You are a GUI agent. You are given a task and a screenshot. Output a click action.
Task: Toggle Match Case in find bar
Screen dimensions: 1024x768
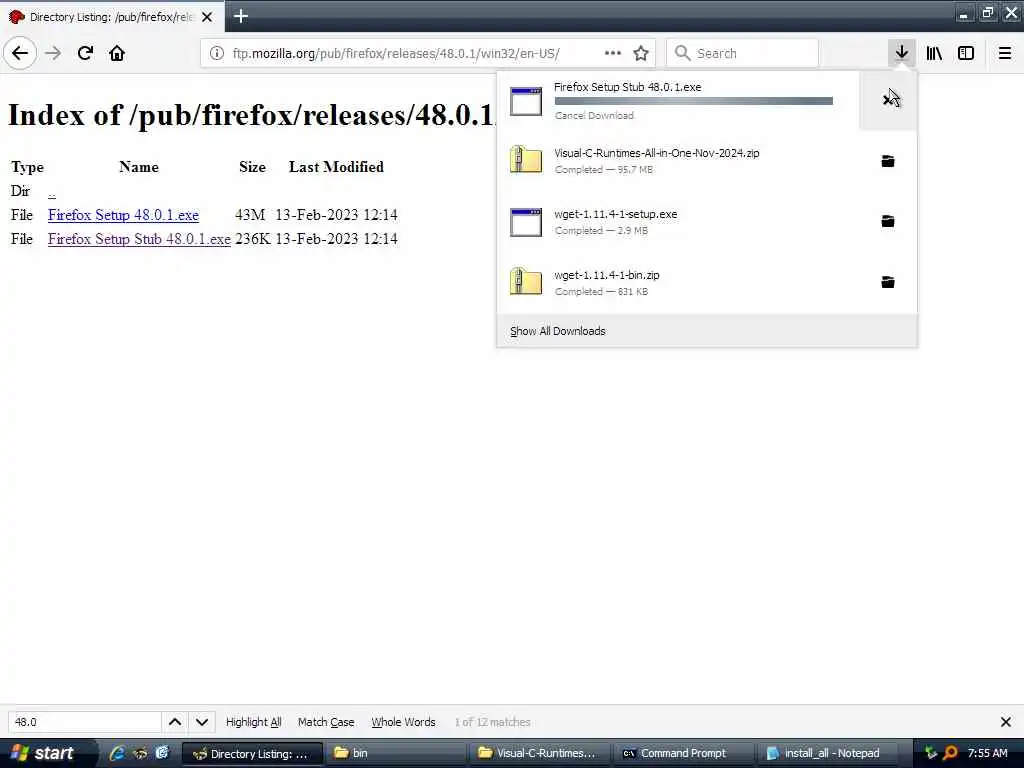326,722
